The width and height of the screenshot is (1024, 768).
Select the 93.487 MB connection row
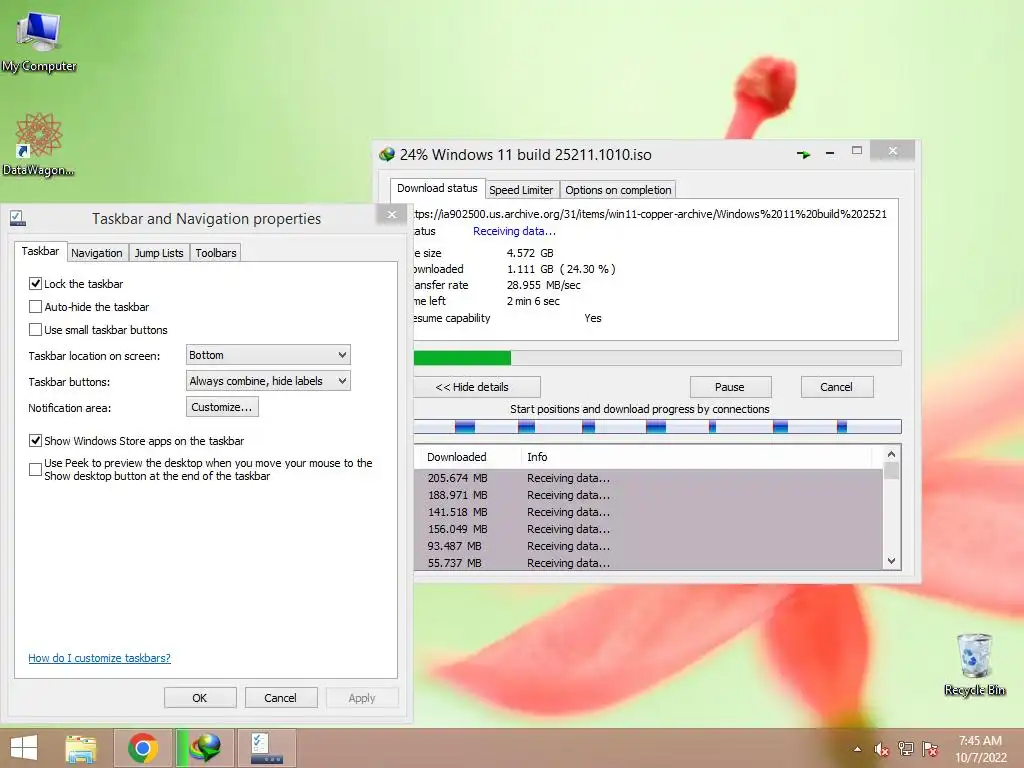click(648, 546)
